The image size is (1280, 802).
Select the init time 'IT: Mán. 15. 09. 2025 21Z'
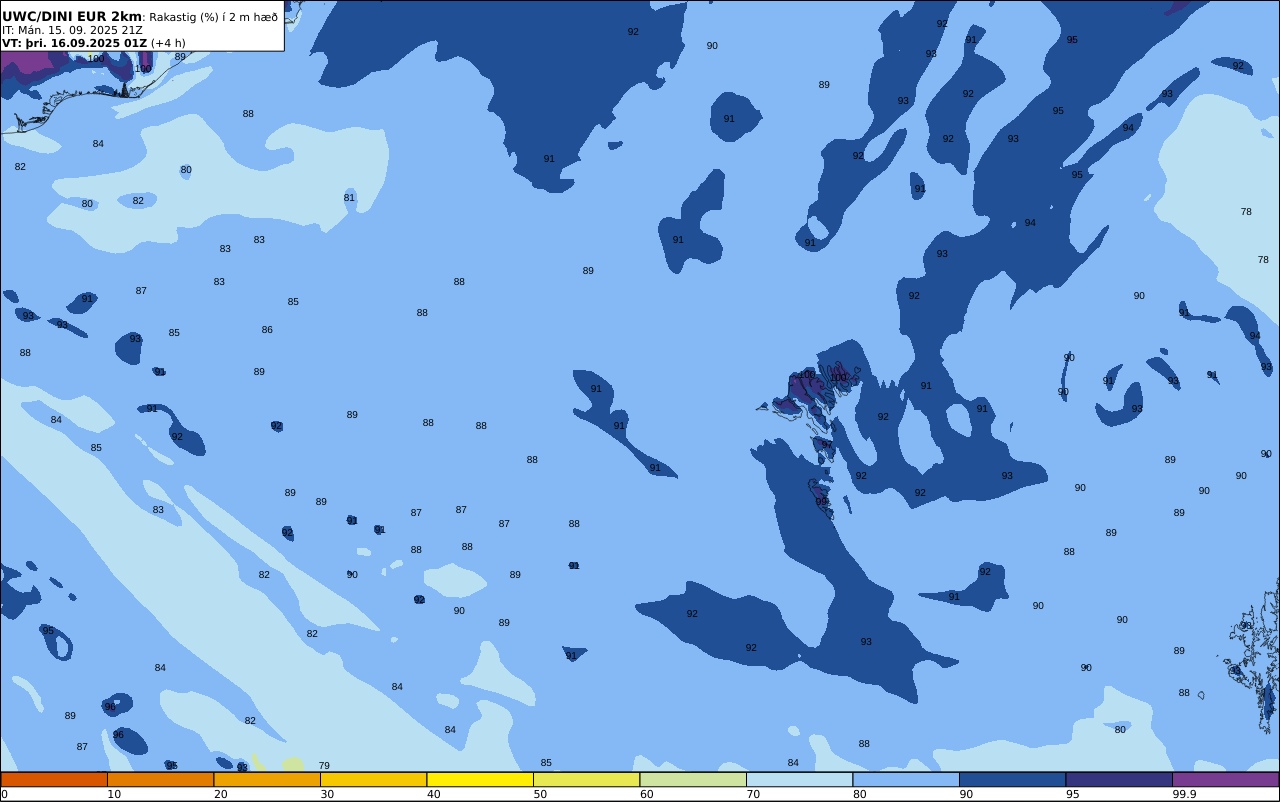point(72,30)
